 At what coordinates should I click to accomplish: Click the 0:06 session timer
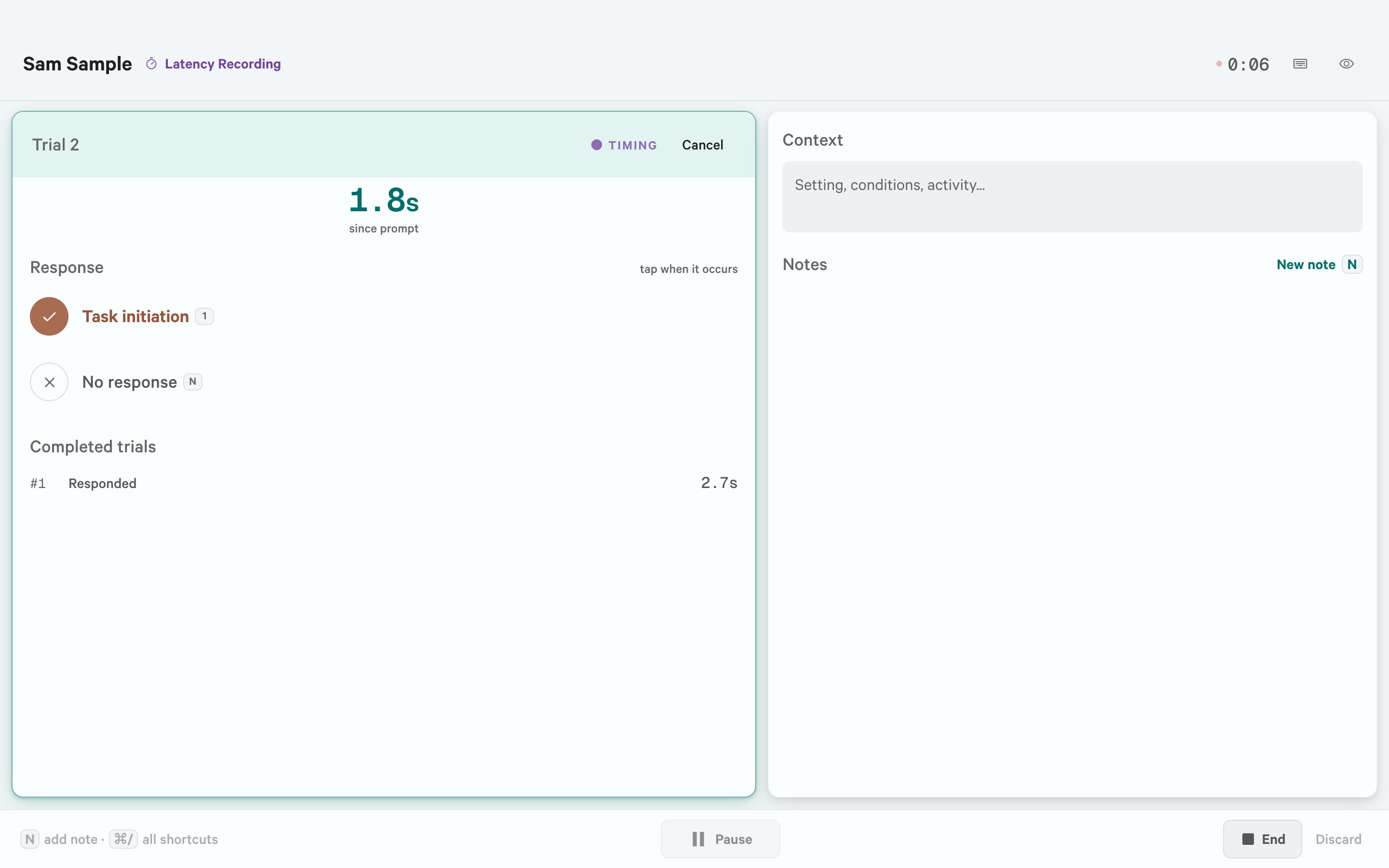point(1248,64)
